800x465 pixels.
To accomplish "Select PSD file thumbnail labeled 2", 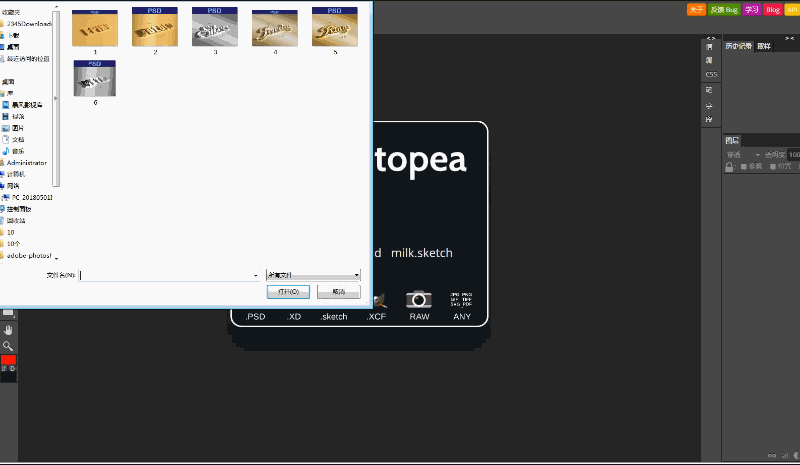I will click(x=155, y=27).
